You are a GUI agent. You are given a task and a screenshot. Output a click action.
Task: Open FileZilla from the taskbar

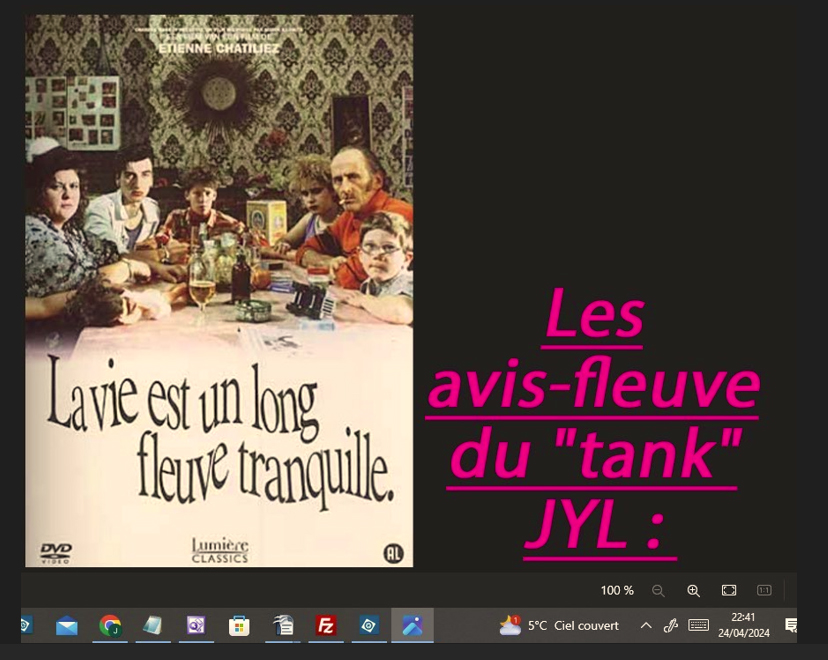pos(326,626)
